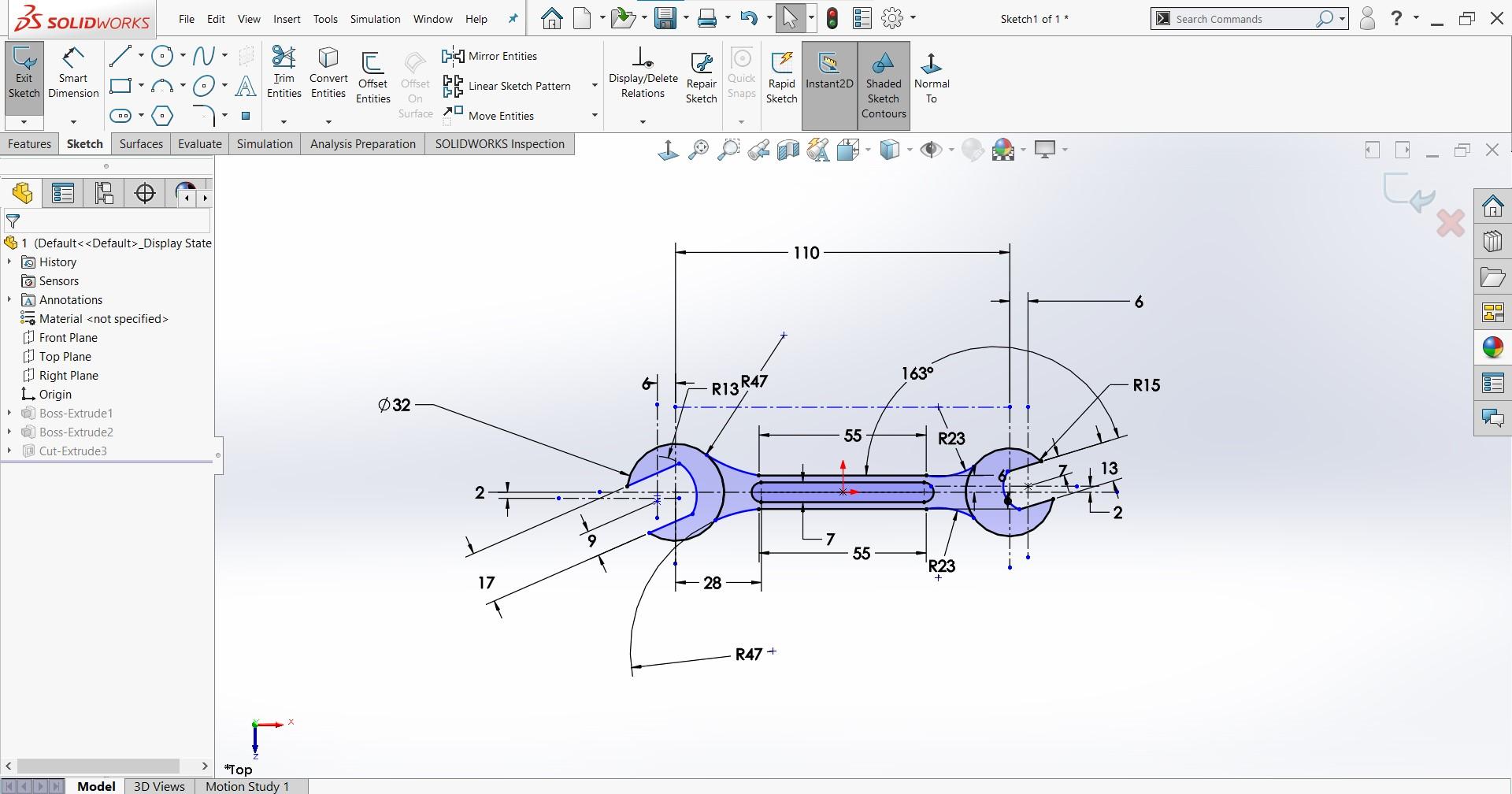This screenshot has height=794, width=1512.
Task: Click the Exit Sketch button
Action: 24,75
